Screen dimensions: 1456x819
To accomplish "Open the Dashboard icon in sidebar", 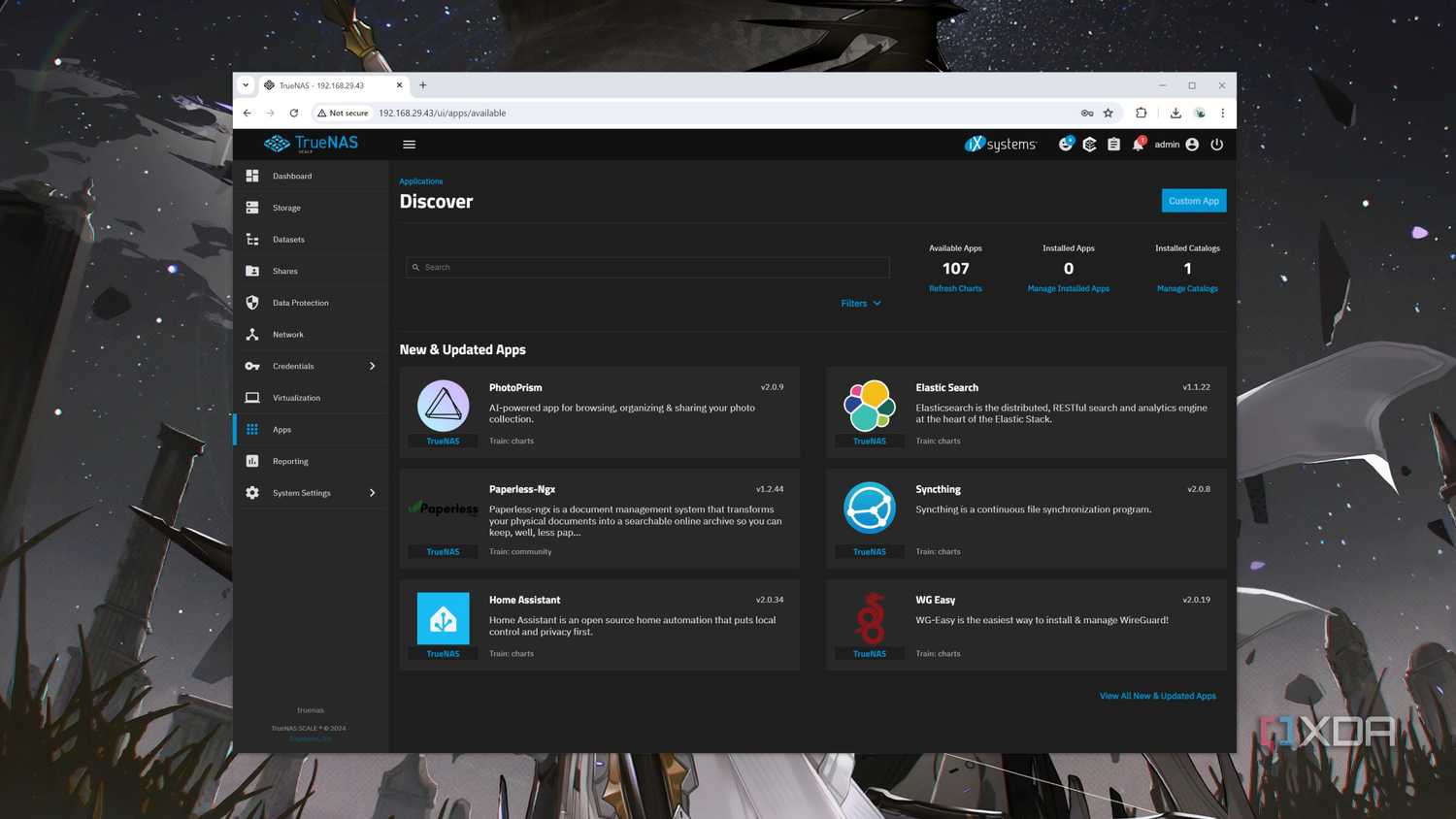I will 252,176.
